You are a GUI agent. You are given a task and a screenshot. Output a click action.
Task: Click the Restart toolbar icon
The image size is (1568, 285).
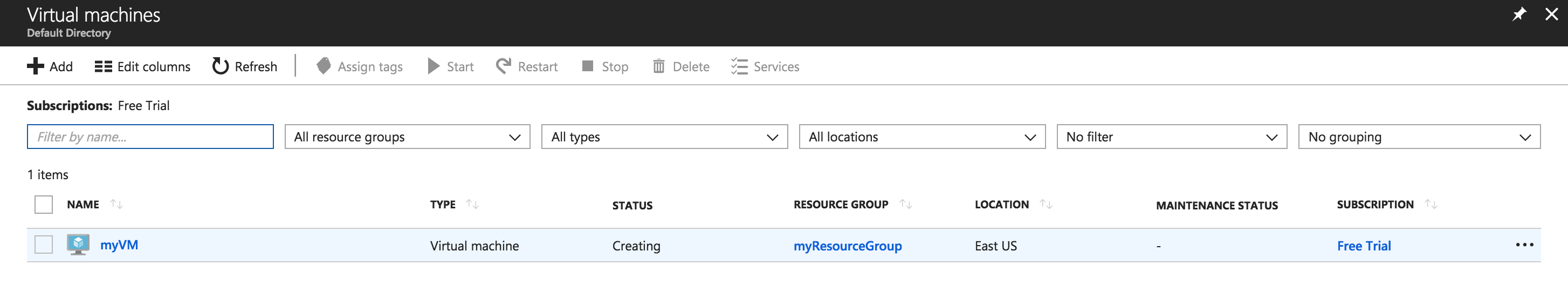504,66
